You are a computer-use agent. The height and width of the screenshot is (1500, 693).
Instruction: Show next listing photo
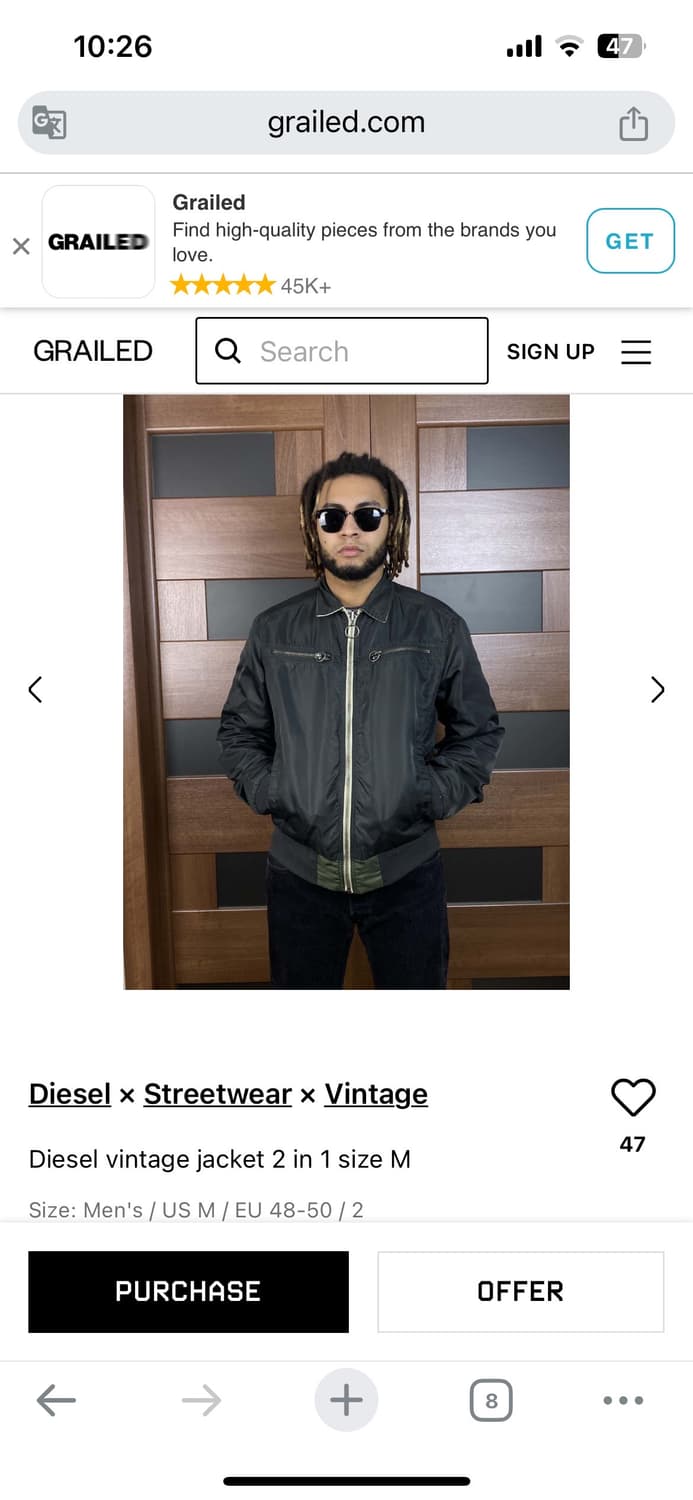[657, 689]
